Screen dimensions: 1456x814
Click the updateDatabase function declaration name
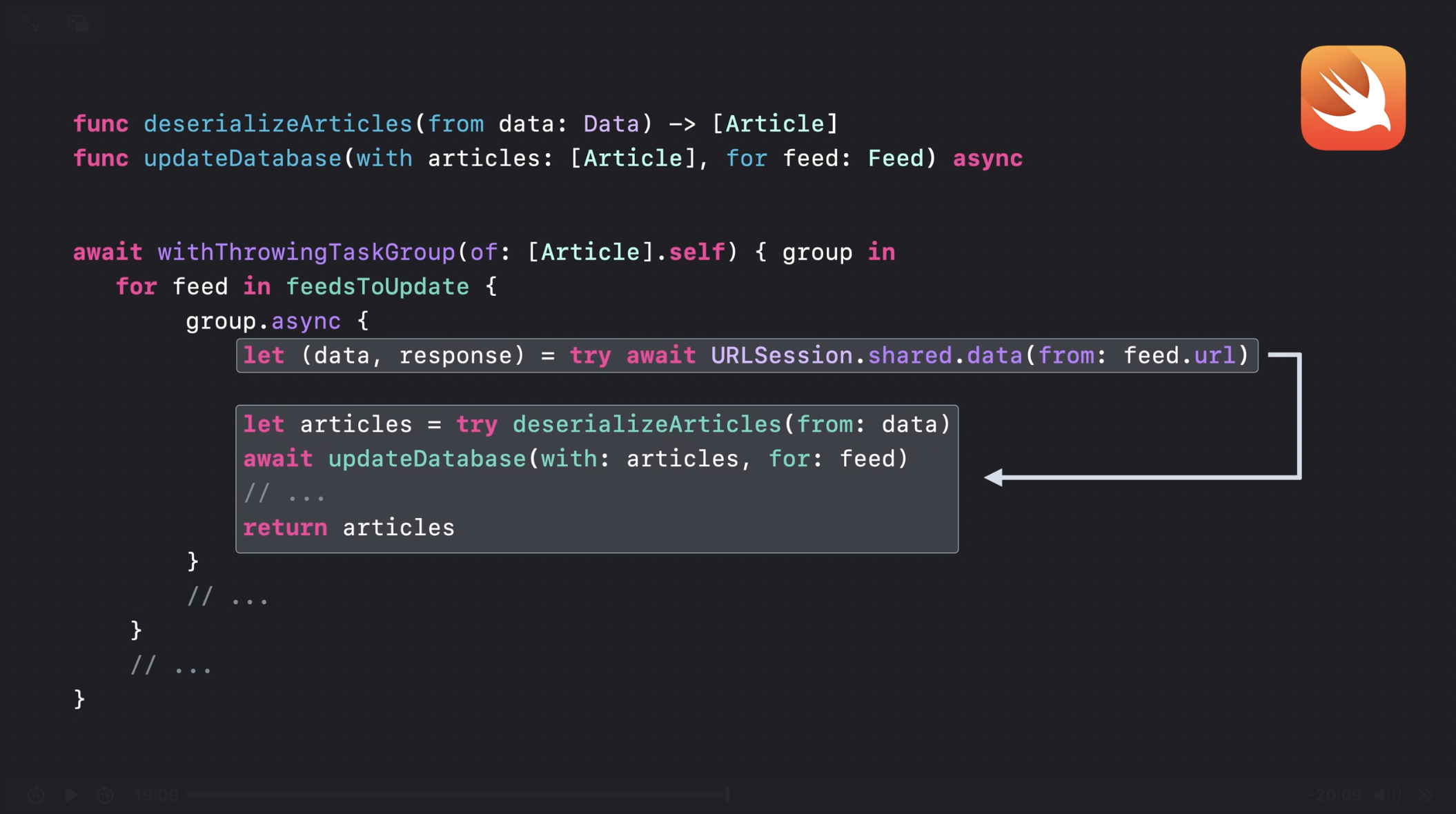tap(242, 159)
